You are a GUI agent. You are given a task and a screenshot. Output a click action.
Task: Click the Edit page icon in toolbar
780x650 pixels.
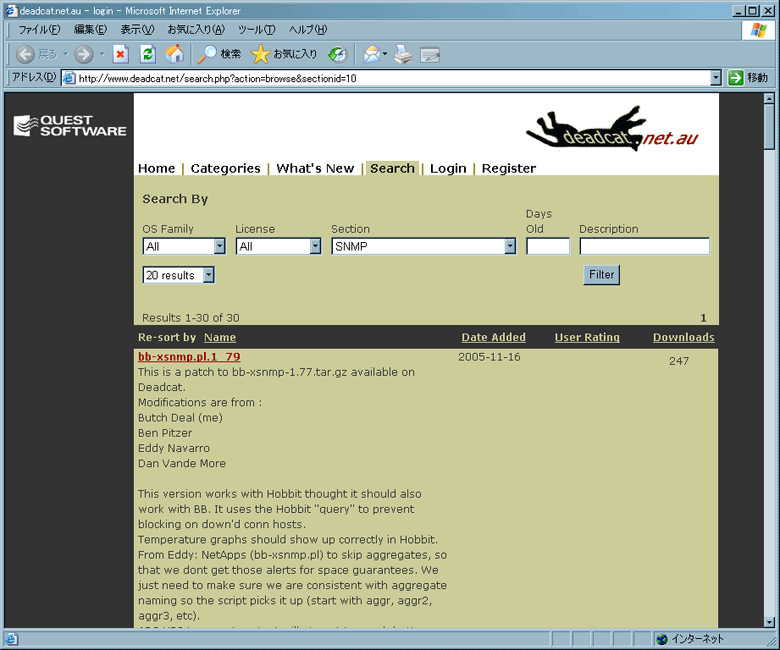pos(430,54)
